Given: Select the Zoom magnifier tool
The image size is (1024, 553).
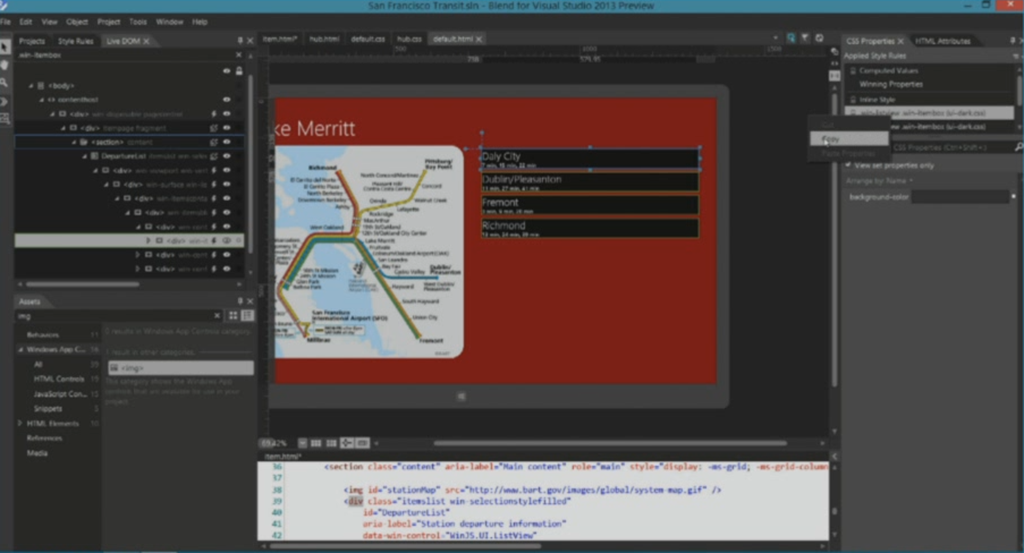Looking at the screenshot, I should (x=5, y=82).
